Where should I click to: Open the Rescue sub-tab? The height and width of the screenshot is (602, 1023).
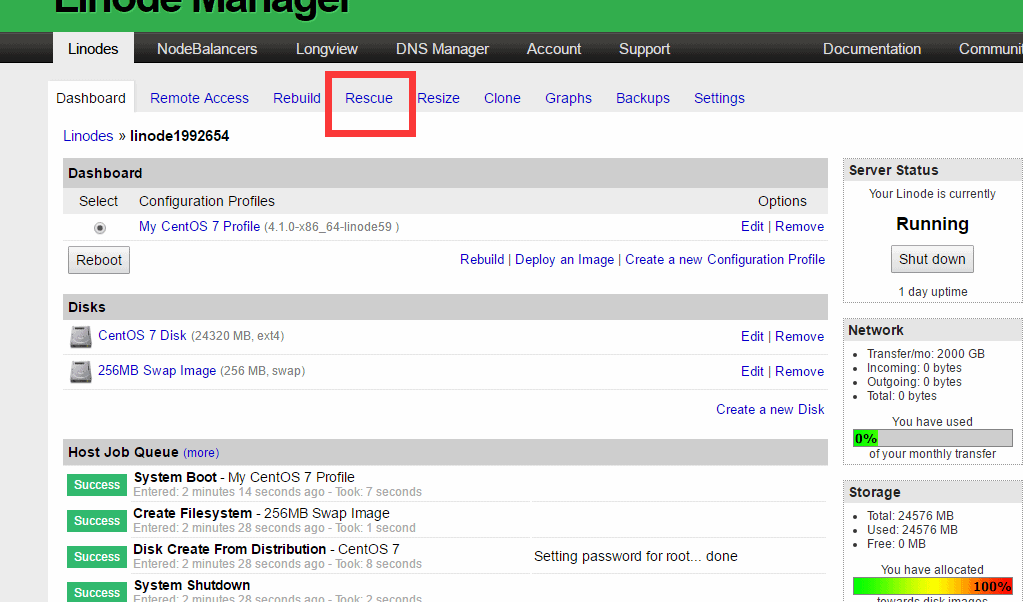(369, 98)
